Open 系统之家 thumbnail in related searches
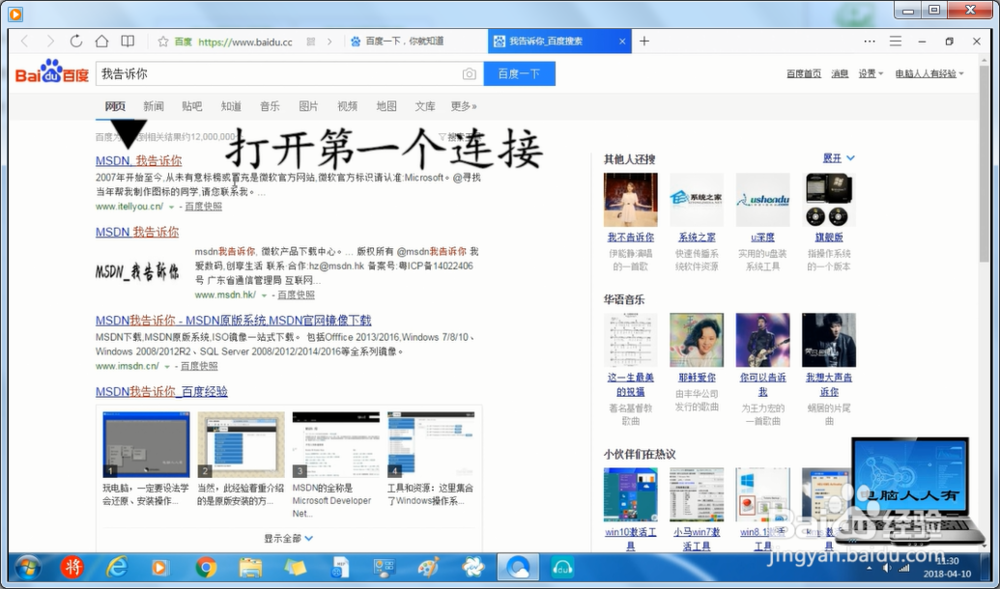This screenshot has height=589, width=1000. pos(696,200)
